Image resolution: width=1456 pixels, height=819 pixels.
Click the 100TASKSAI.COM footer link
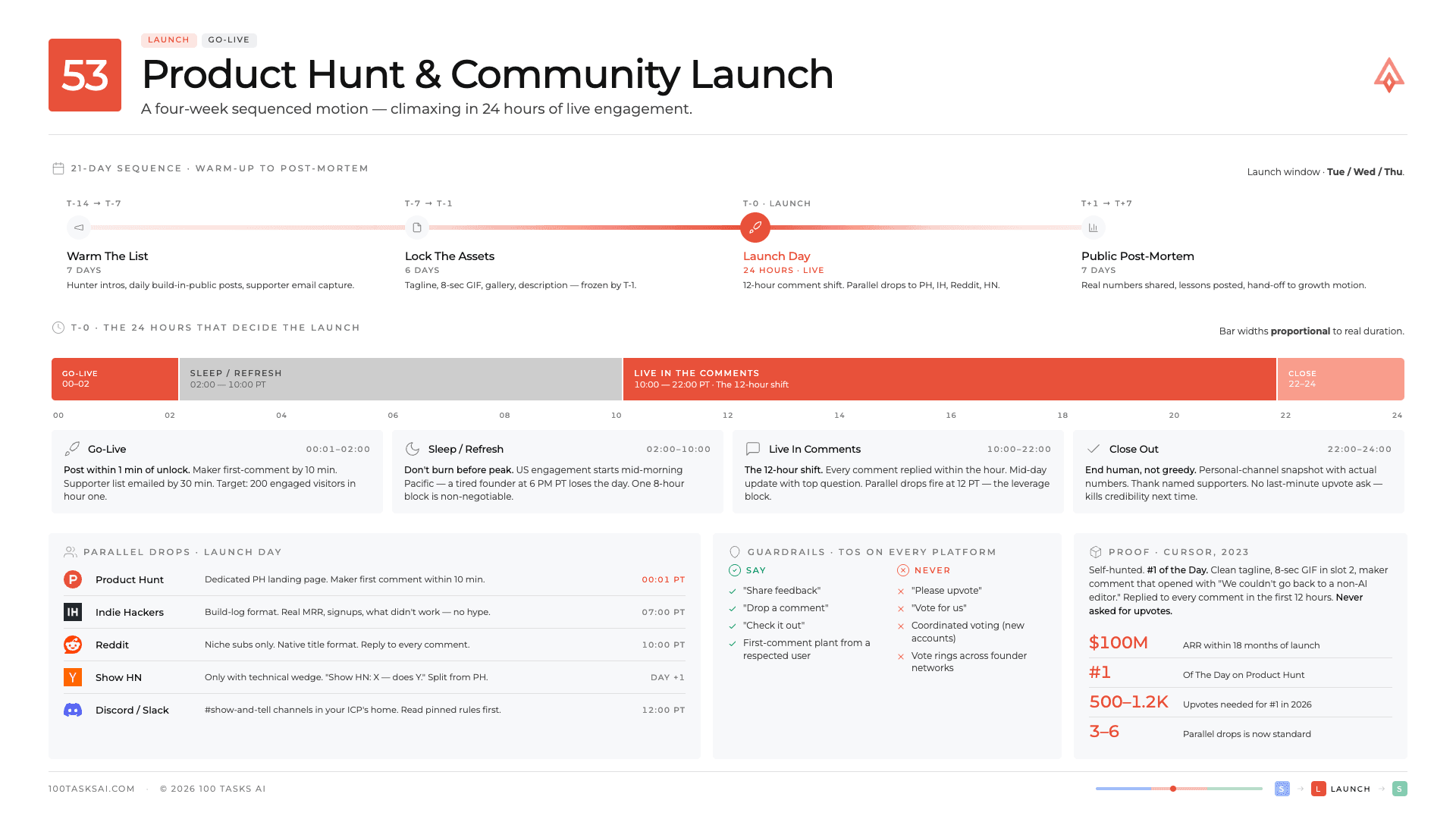92,789
